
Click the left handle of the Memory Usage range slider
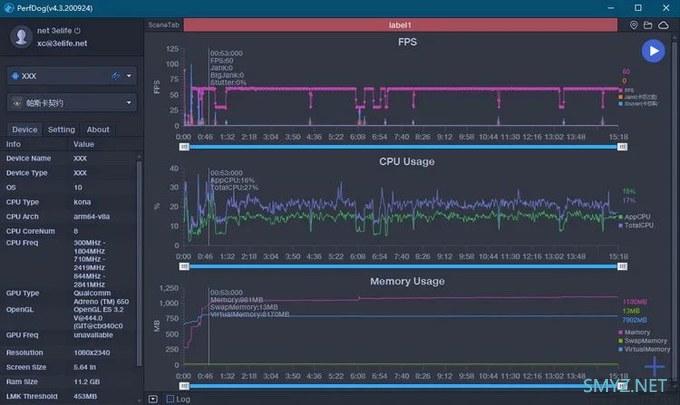click(184, 386)
